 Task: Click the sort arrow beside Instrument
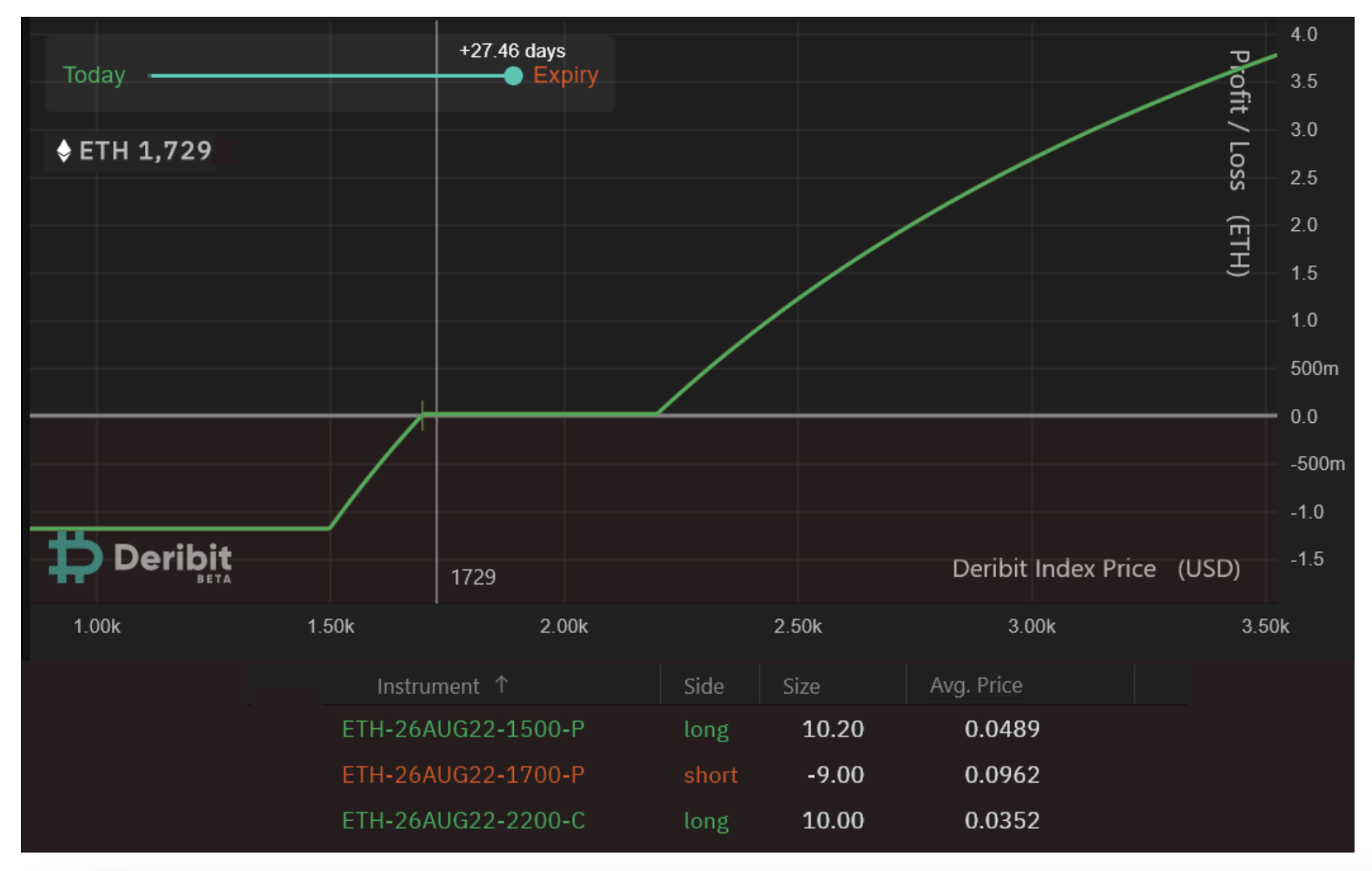coord(501,684)
